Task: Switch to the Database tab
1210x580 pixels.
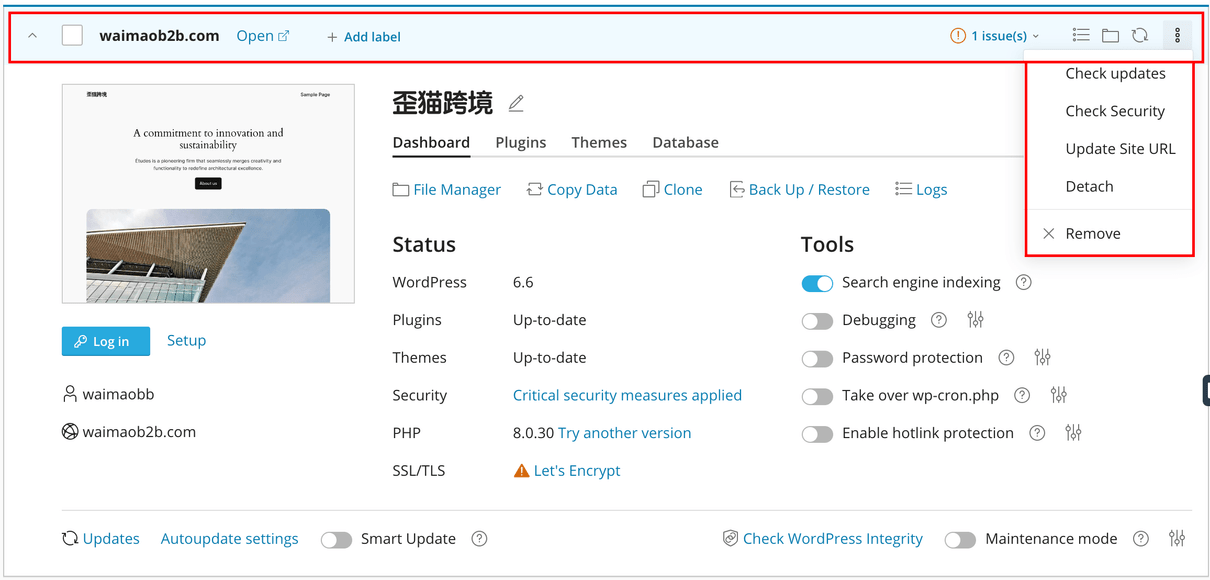Action: (685, 142)
